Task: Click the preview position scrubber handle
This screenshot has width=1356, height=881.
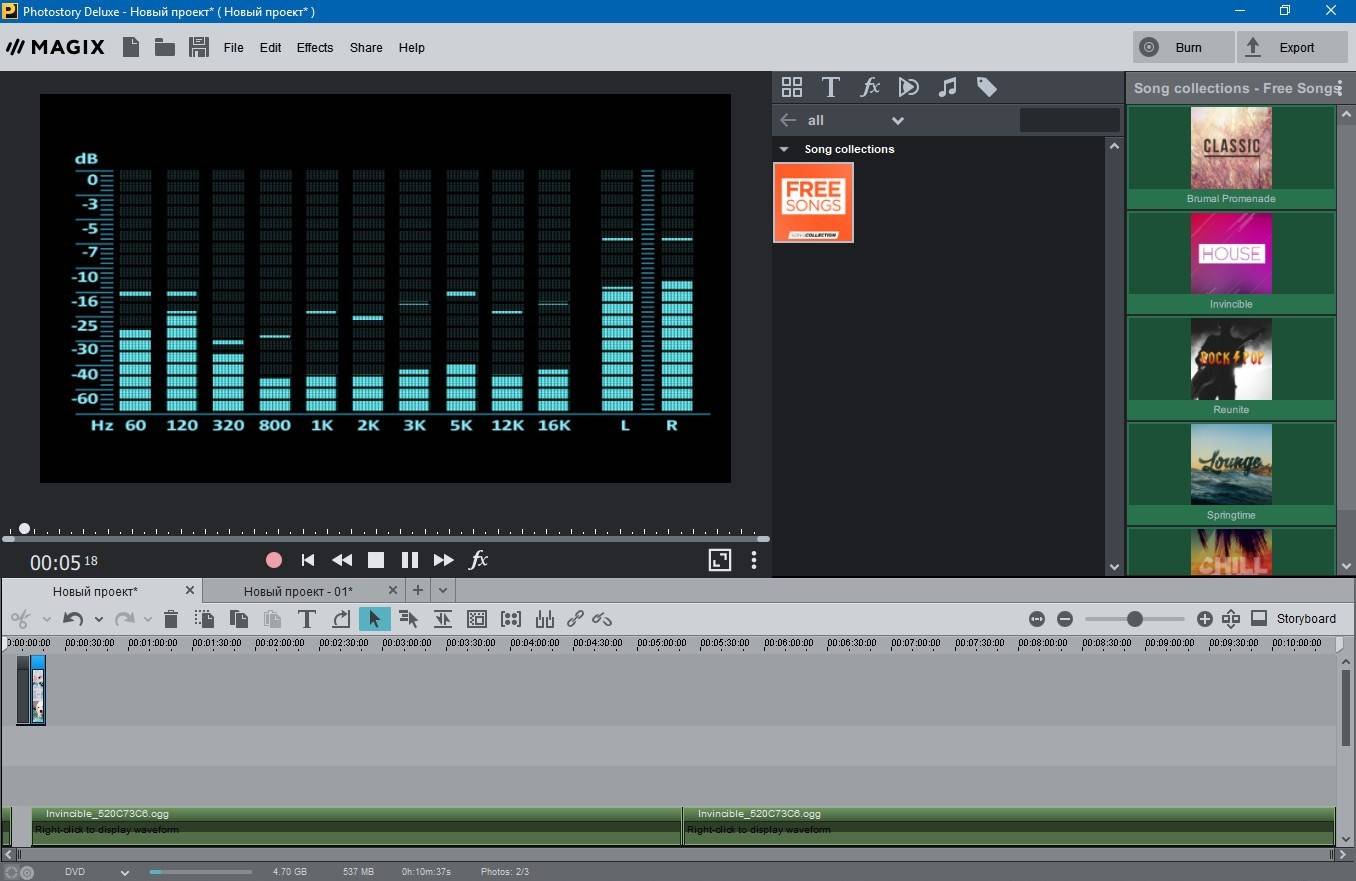Action: coord(25,529)
